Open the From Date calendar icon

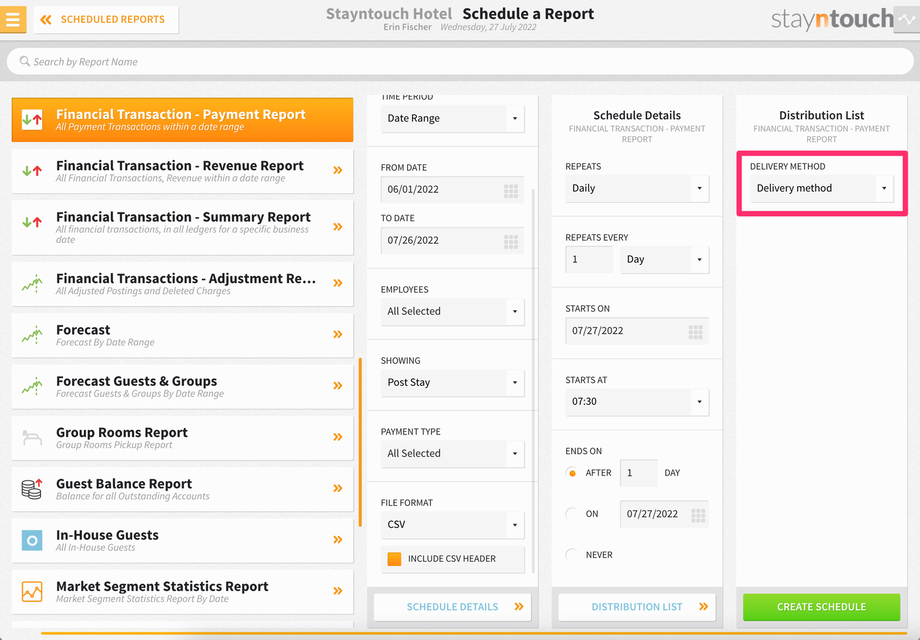coord(511,191)
